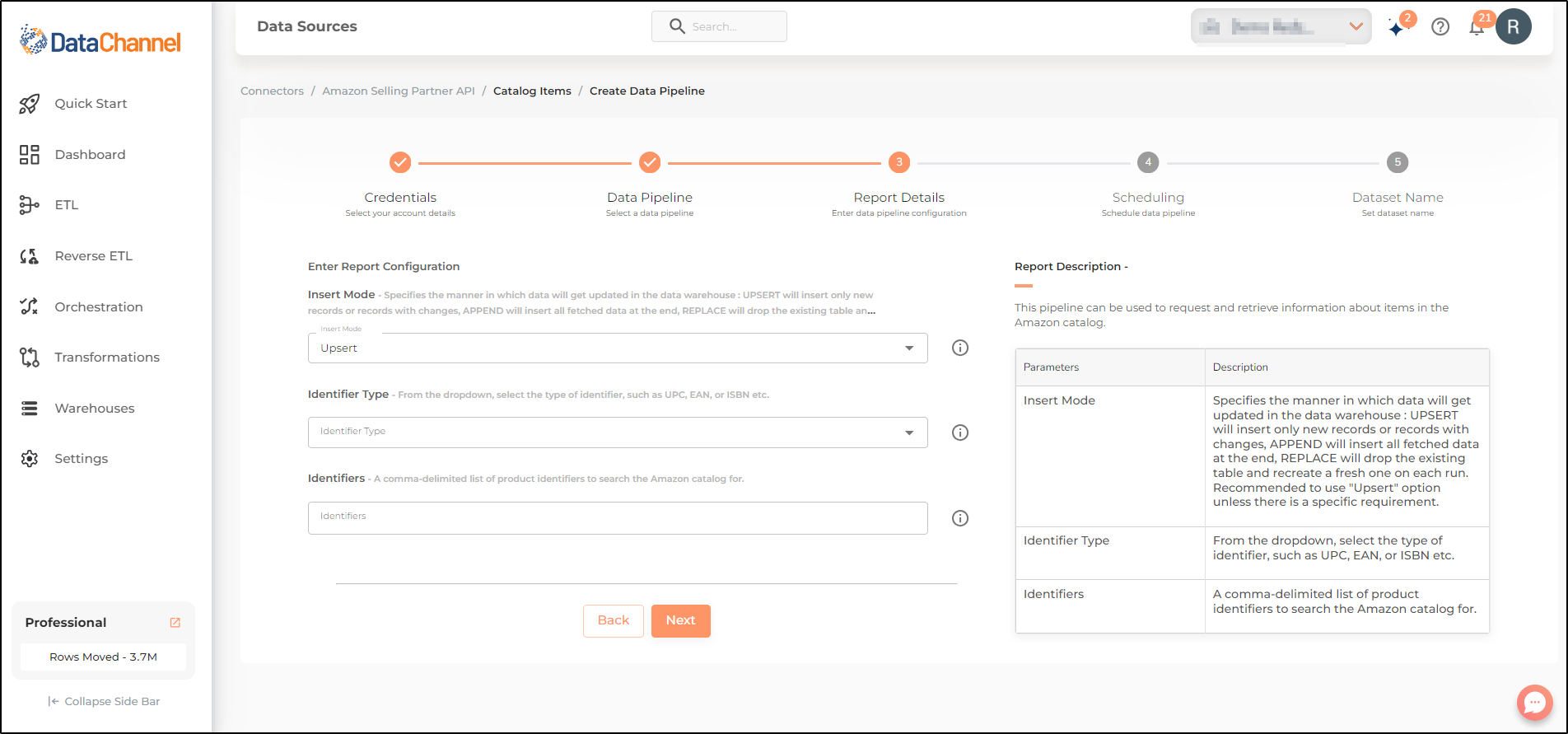Screen dimensions: 1568x734
Task: Show info for Identifier Type field
Action: pyautogui.click(x=960, y=432)
